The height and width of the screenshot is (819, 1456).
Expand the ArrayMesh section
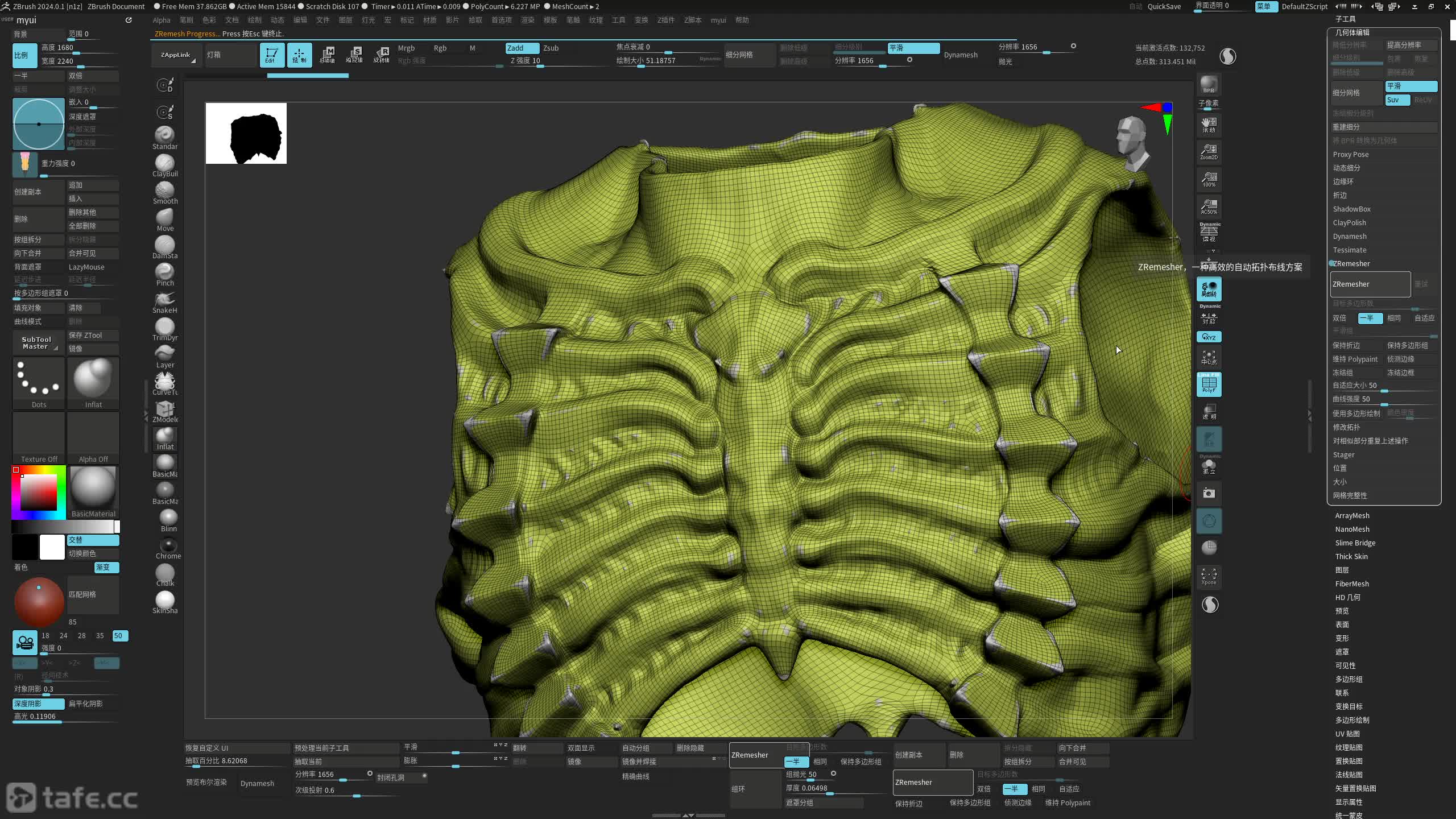click(1352, 515)
